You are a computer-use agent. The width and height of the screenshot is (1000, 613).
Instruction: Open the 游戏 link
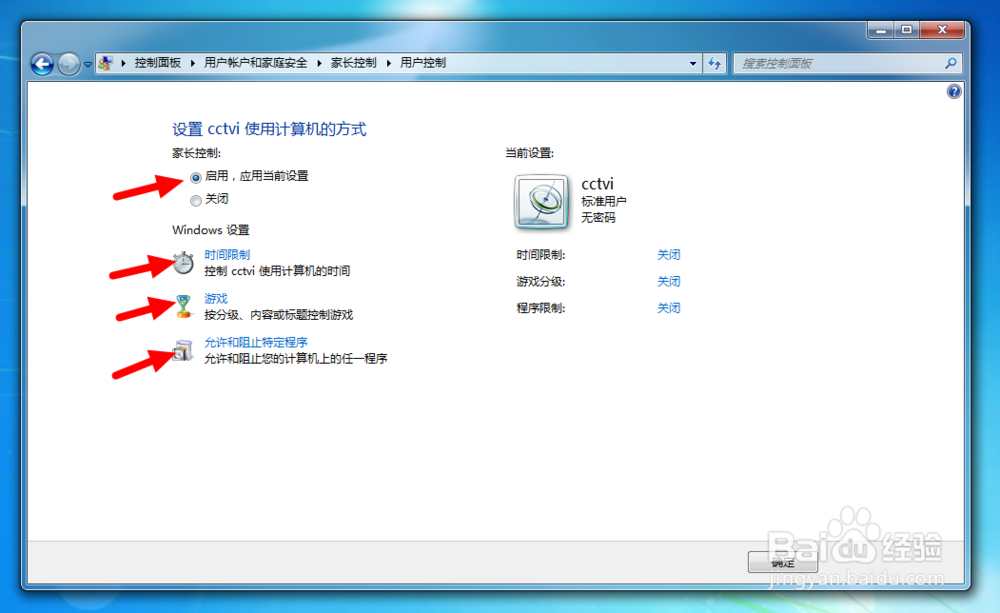216,299
